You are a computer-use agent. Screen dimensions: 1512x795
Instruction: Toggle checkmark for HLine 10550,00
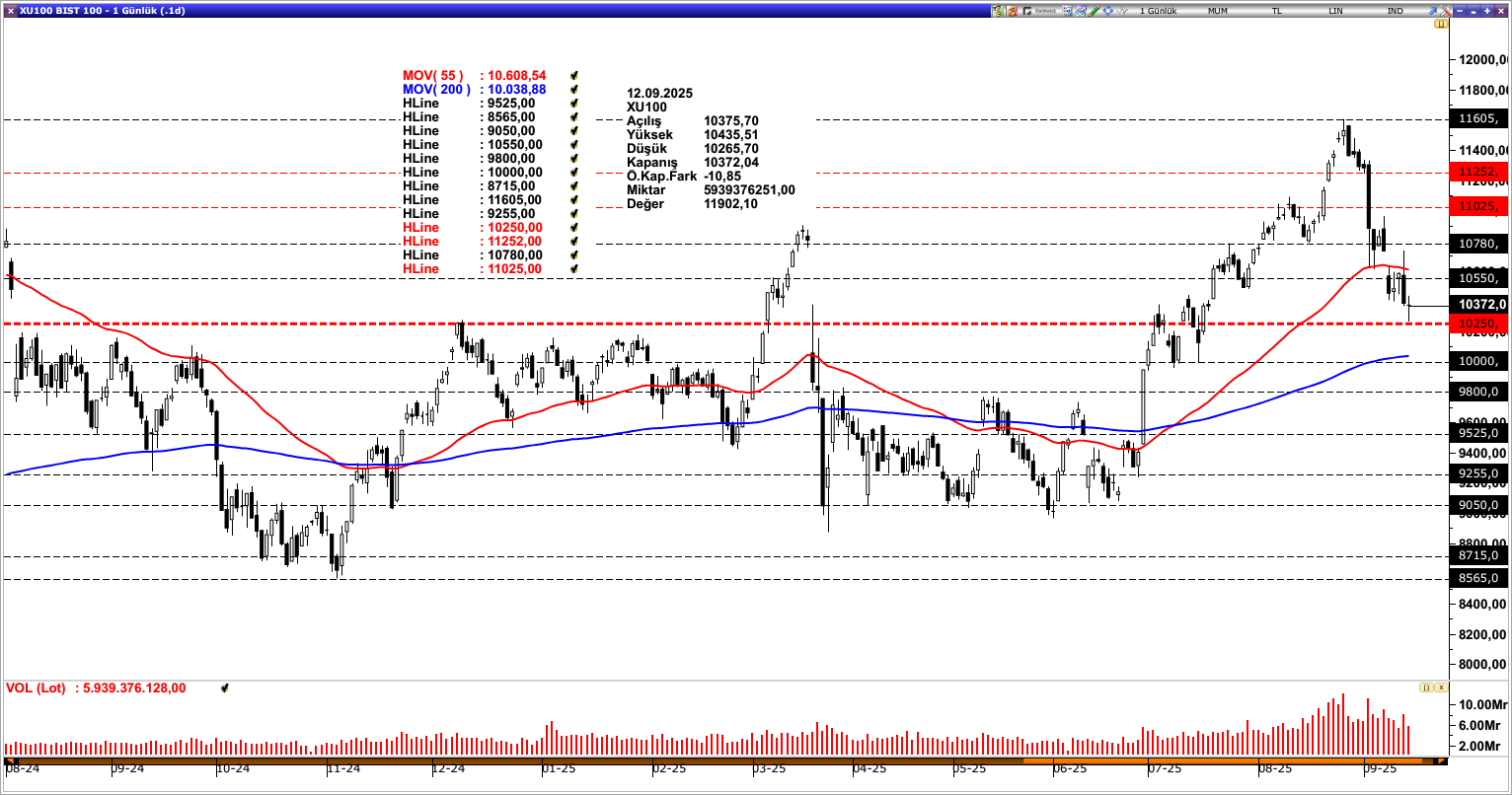pyautogui.click(x=573, y=145)
